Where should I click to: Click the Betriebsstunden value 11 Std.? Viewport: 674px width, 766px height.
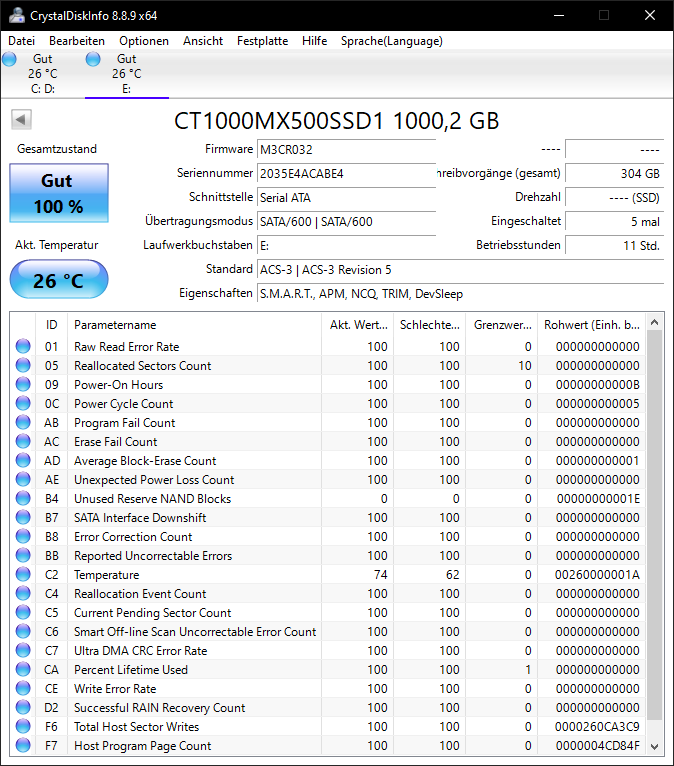(x=614, y=245)
